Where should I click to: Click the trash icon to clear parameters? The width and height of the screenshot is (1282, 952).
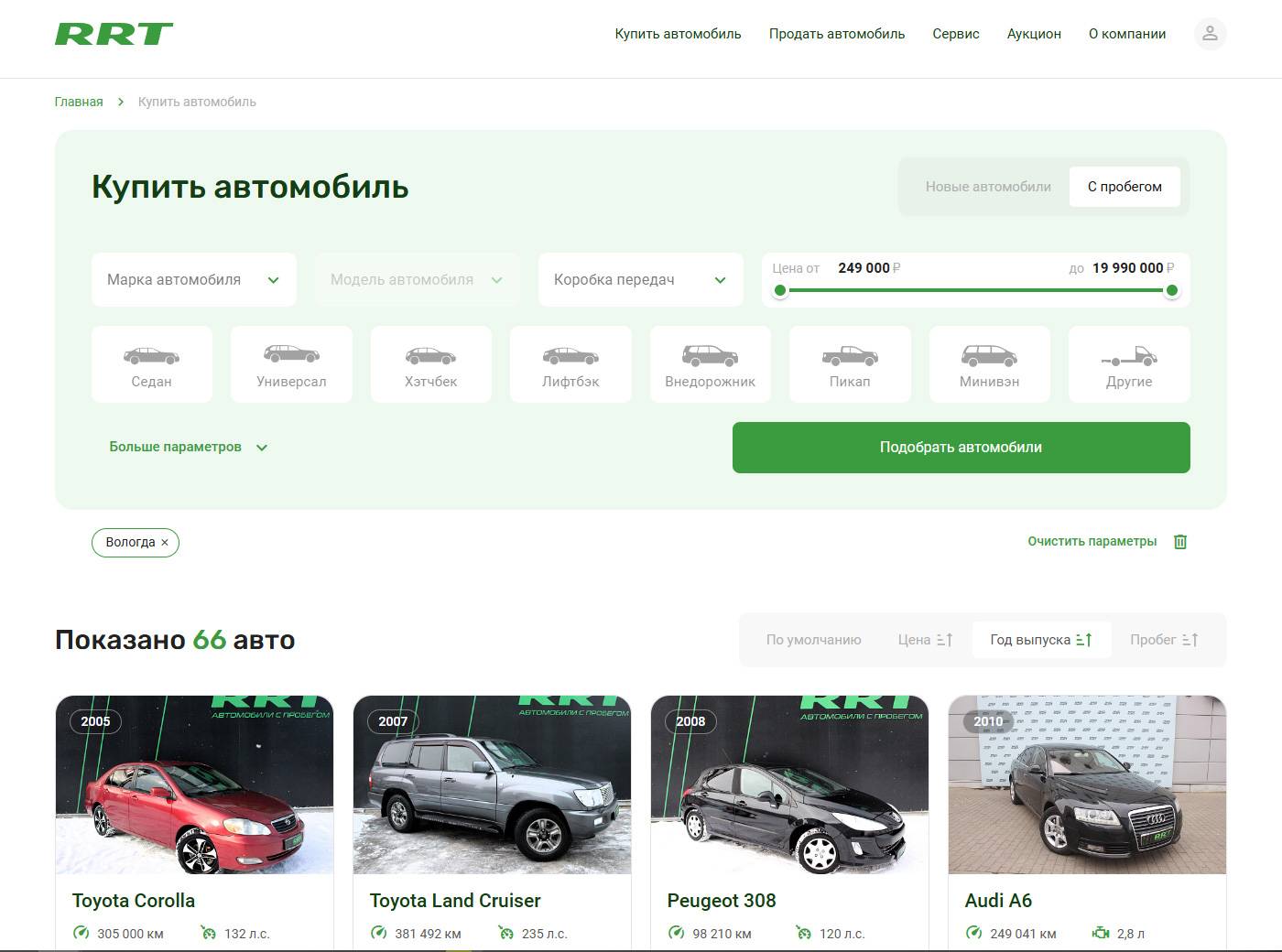(1180, 542)
